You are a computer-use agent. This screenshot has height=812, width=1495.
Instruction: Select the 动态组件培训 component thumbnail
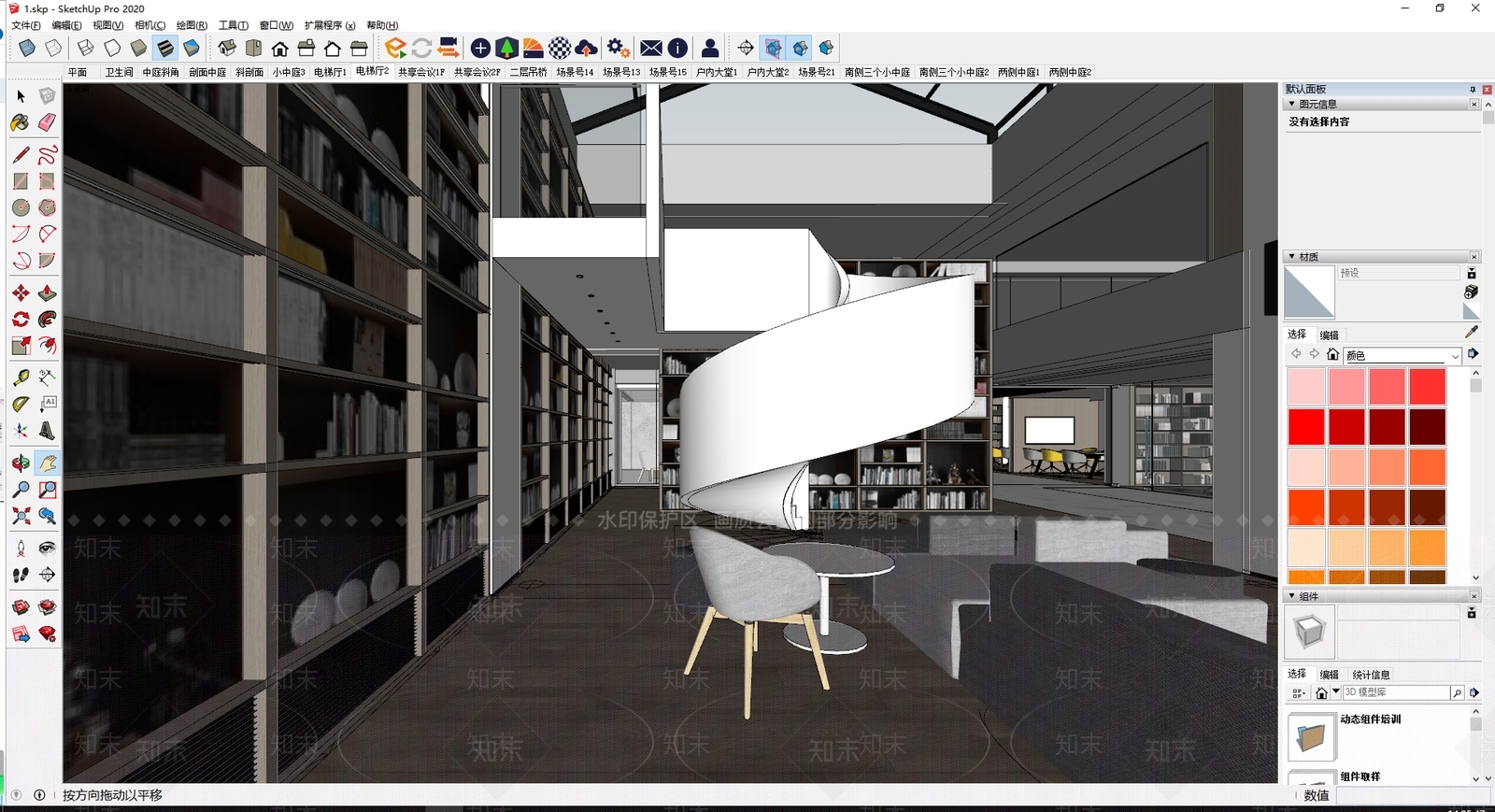tap(1311, 737)
